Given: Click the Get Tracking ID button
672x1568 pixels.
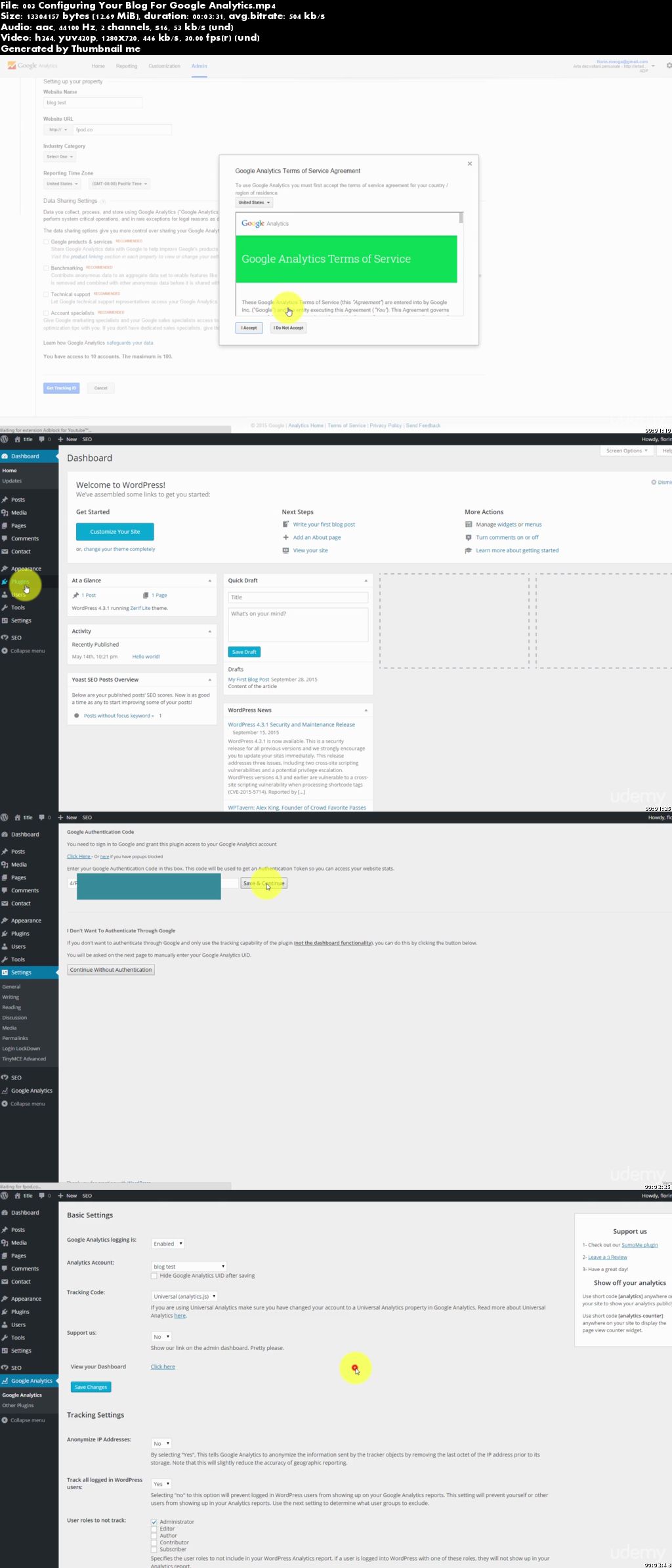Looking at the screenshot, I should (x=62, y=388).
